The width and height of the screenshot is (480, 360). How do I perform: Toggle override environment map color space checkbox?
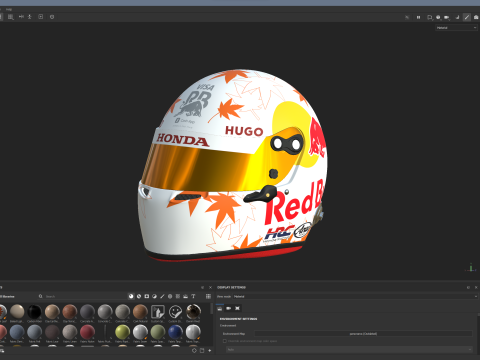[225, 341]
